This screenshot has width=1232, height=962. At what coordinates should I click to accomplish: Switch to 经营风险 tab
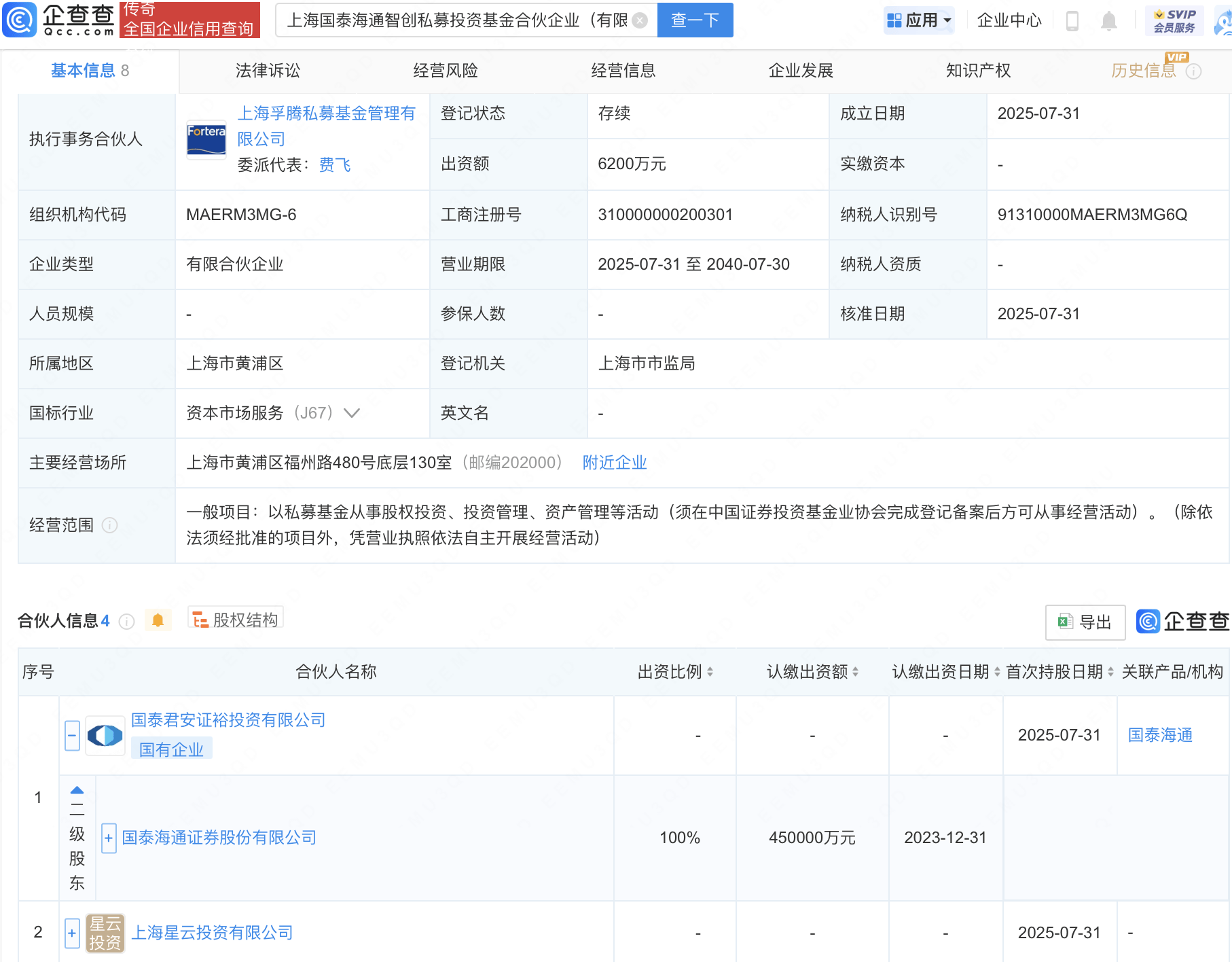446,71
